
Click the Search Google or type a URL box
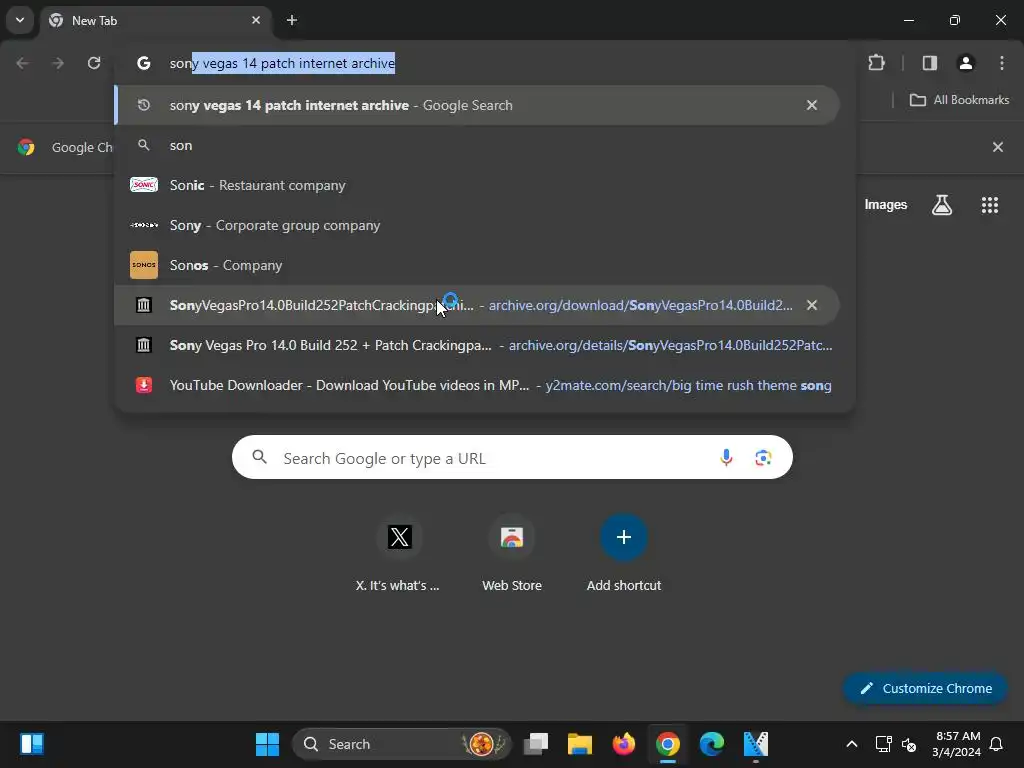[x=512, y=457]
